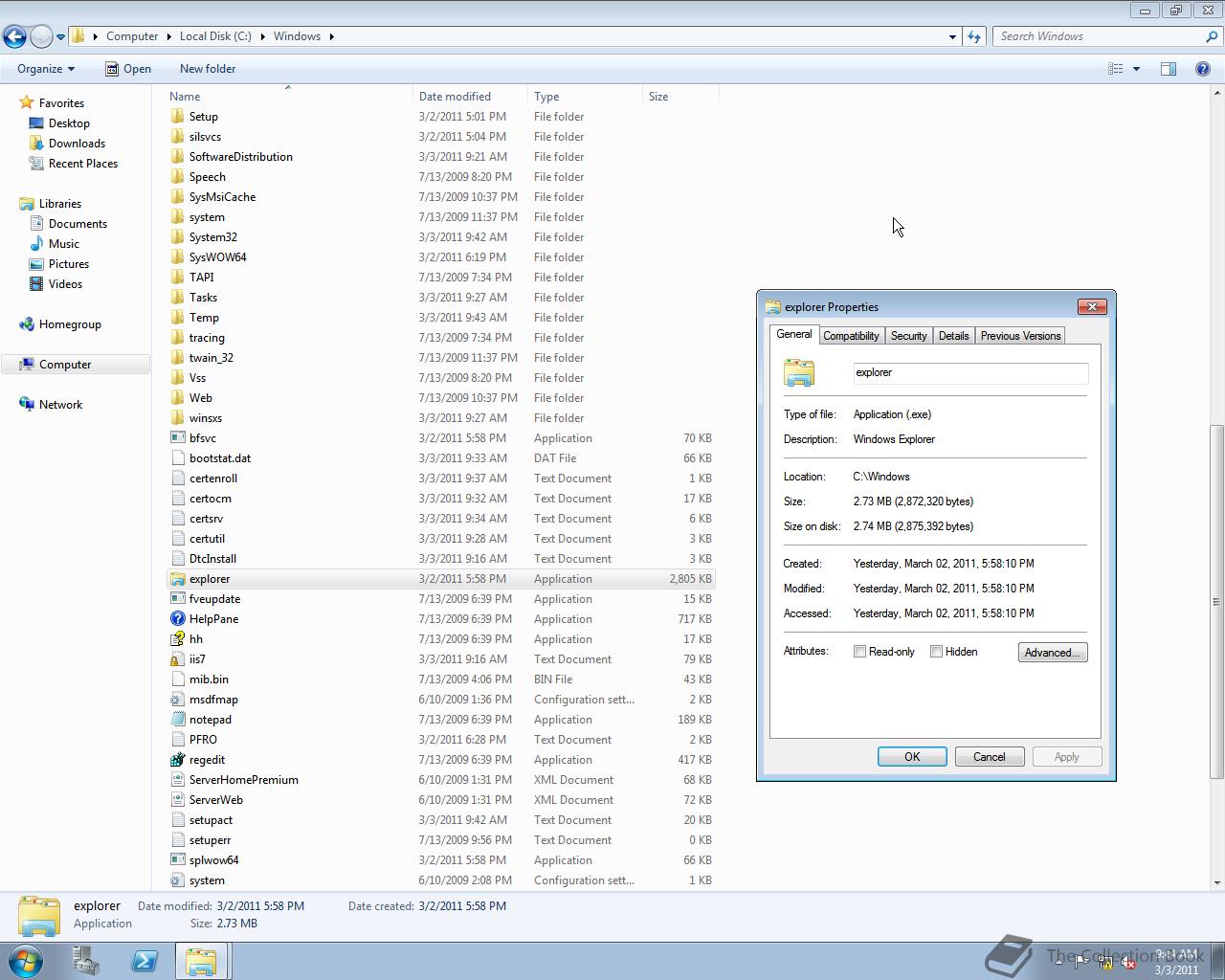Click the Local Disk (C:) breadcrumb

coord(215,36)
